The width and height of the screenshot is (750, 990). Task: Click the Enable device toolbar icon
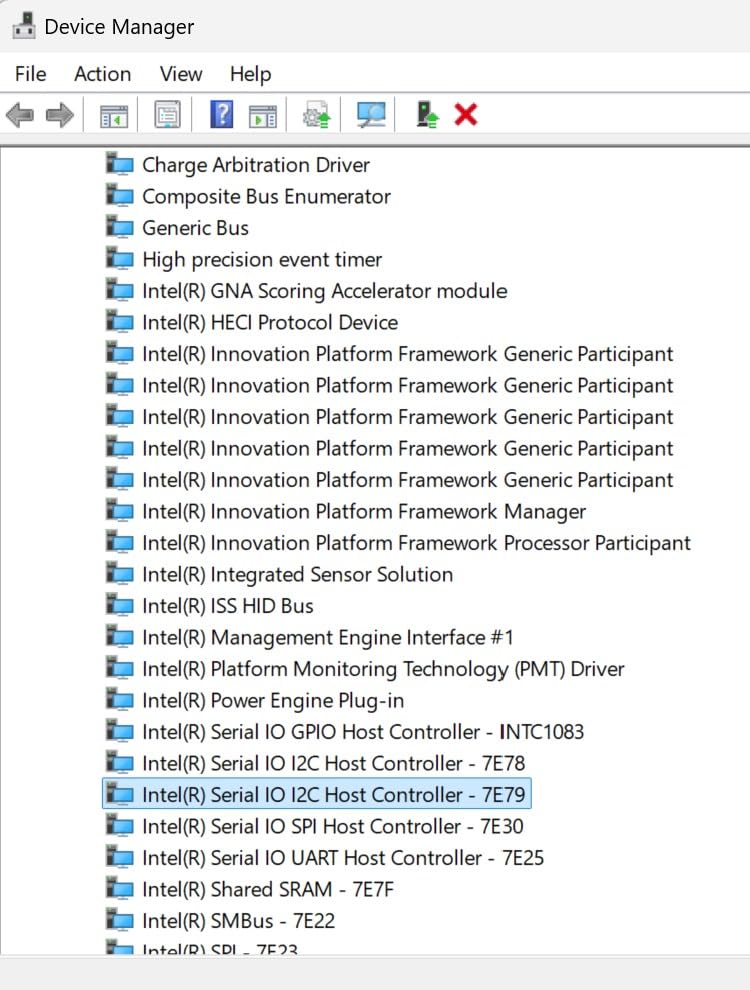(427, 115)
